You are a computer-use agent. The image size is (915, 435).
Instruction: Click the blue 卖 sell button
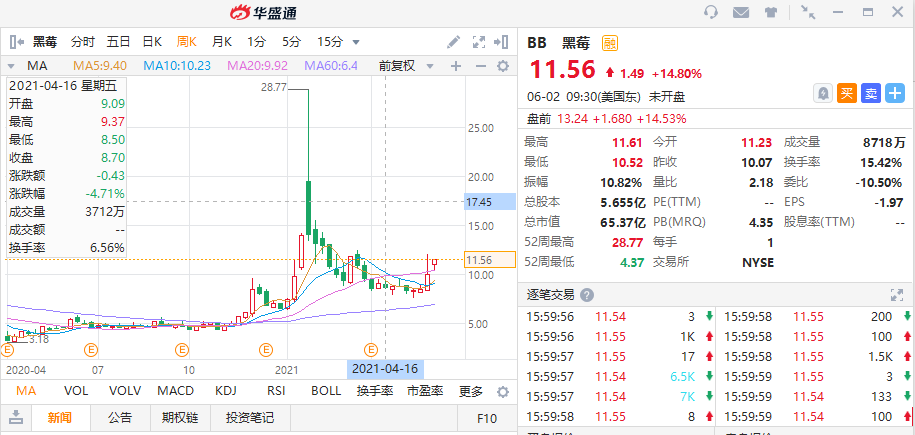pos(871,93)
